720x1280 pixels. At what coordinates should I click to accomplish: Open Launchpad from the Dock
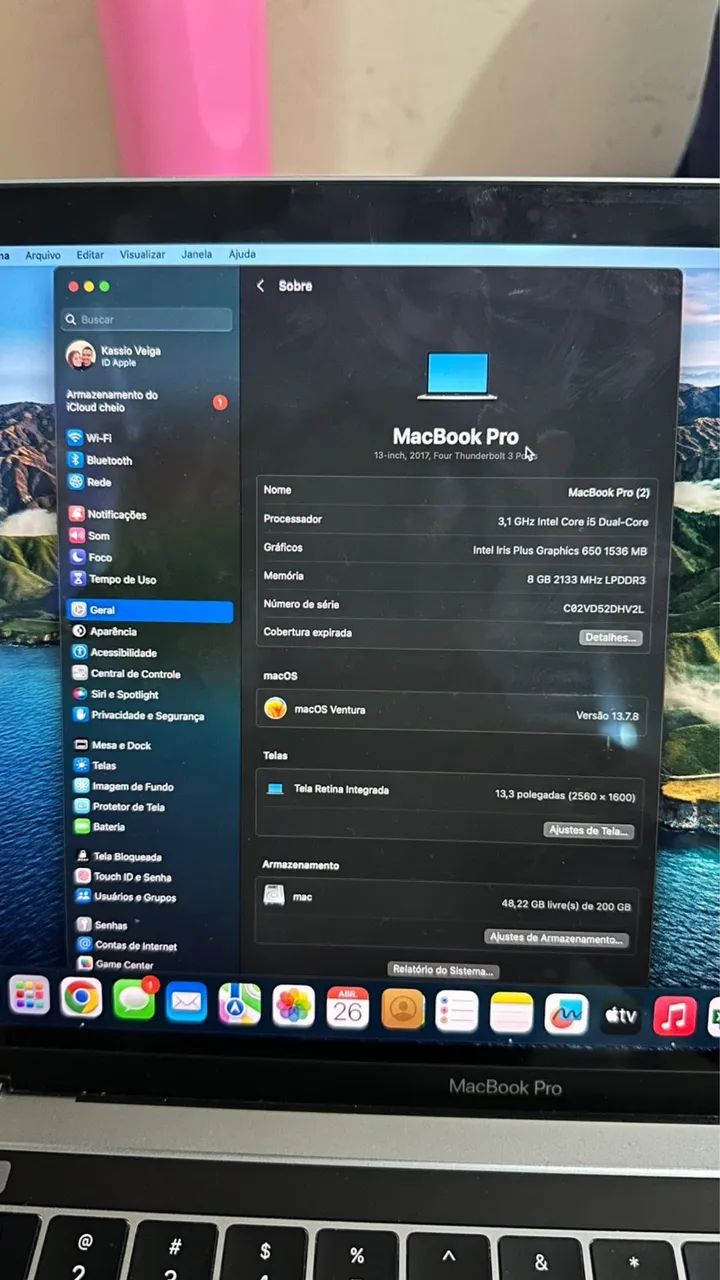(x=29, y=995)
